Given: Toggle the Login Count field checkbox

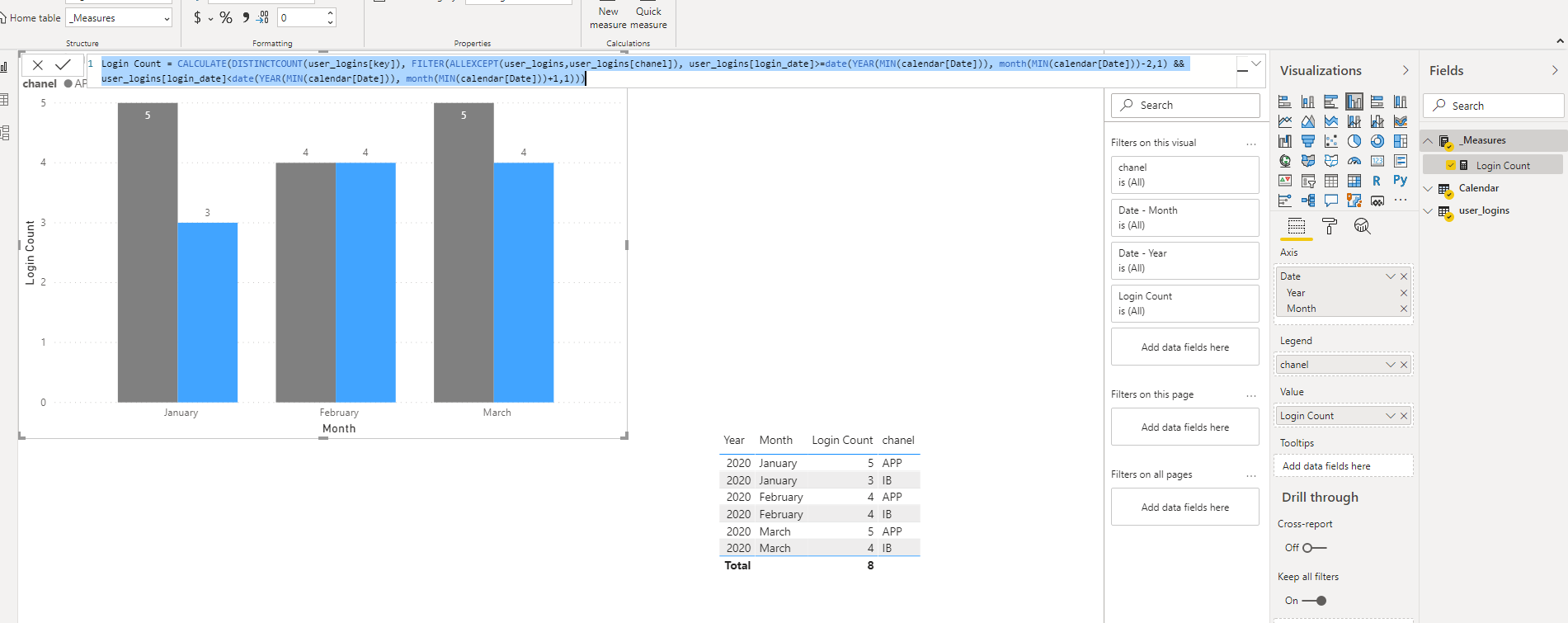Looking at the screenshot, I should (1451, 165).
